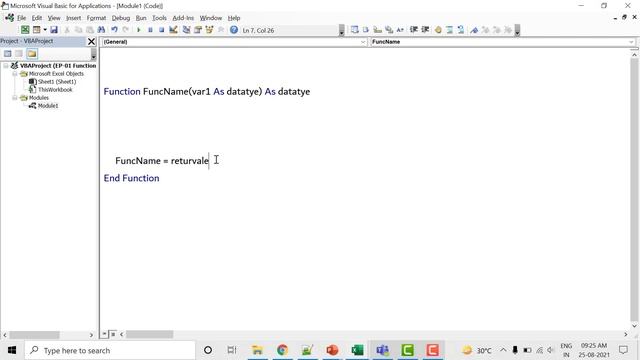Open the Format menu
This screenshot has width=640, height=360.
tap(96, 18)
